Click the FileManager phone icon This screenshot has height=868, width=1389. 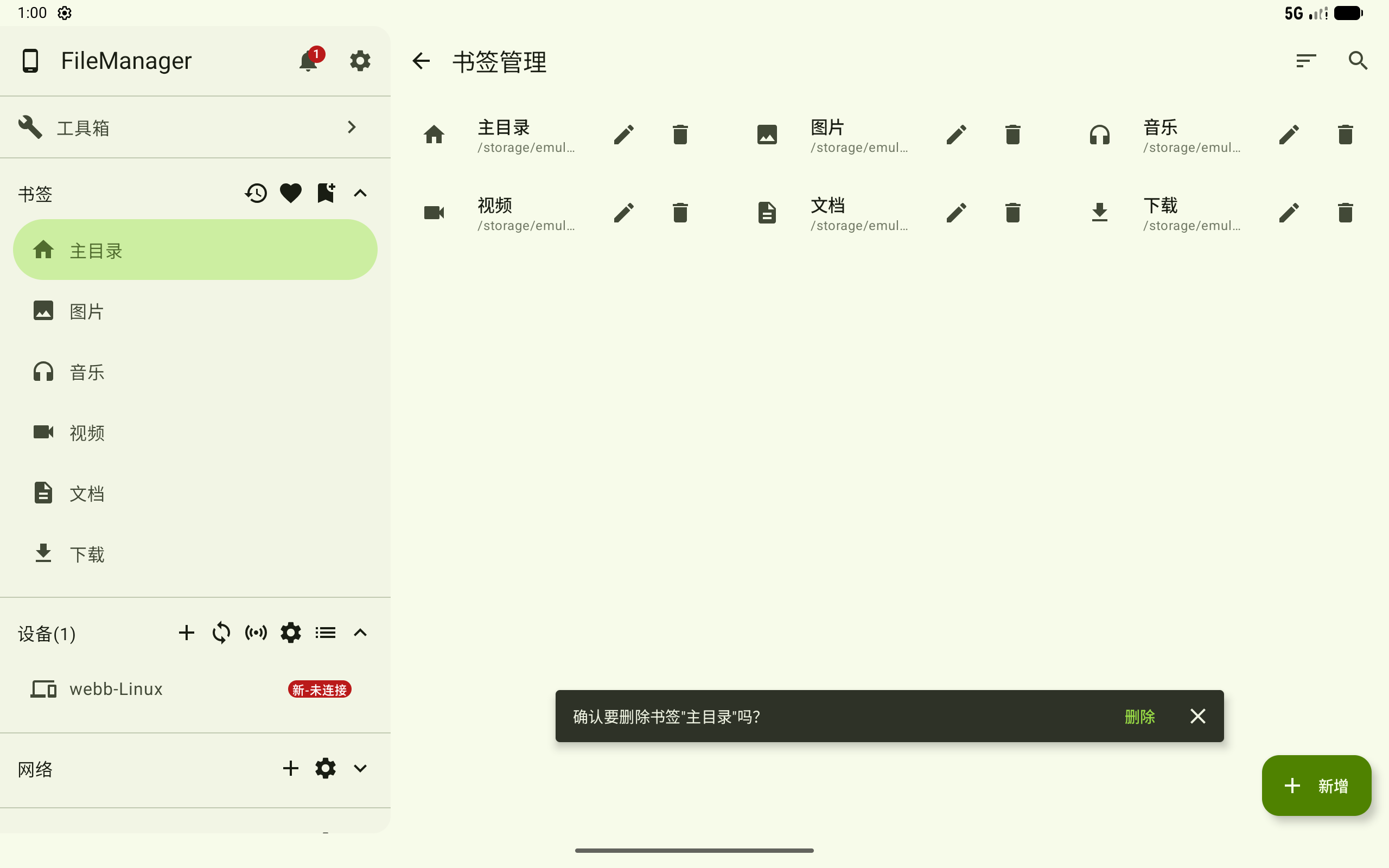(x=30, y=60)
